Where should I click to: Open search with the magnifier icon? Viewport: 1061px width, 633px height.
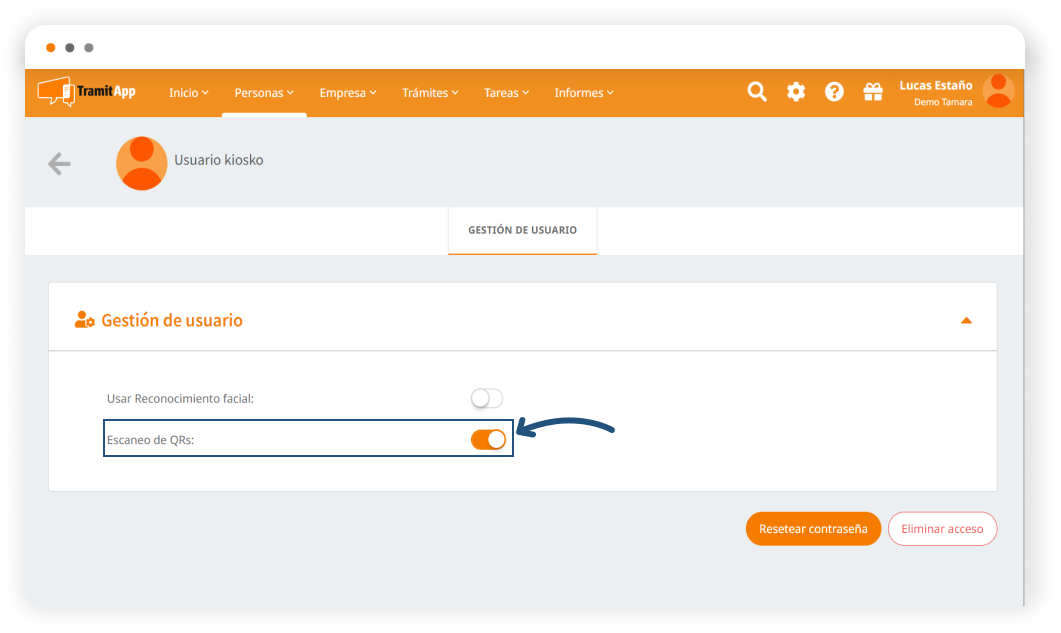click(x=757, y=92)
